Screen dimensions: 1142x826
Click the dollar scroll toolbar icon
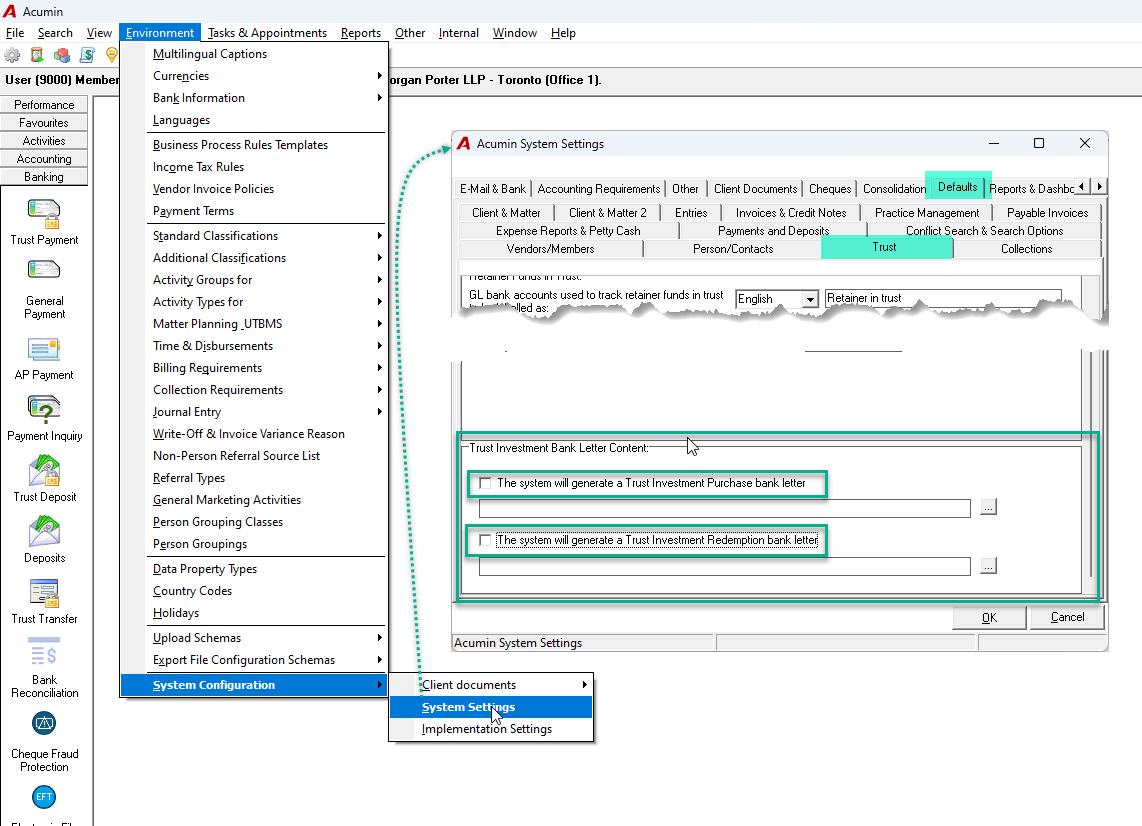tap(87, 55)
